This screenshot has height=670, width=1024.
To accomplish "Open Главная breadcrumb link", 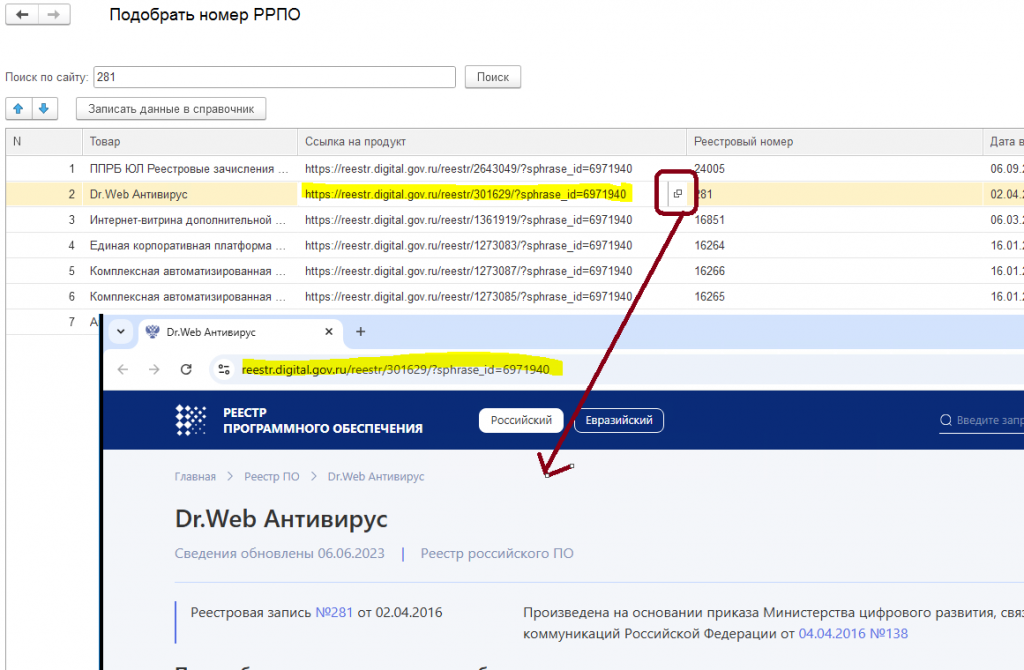I will coord(195,477).
